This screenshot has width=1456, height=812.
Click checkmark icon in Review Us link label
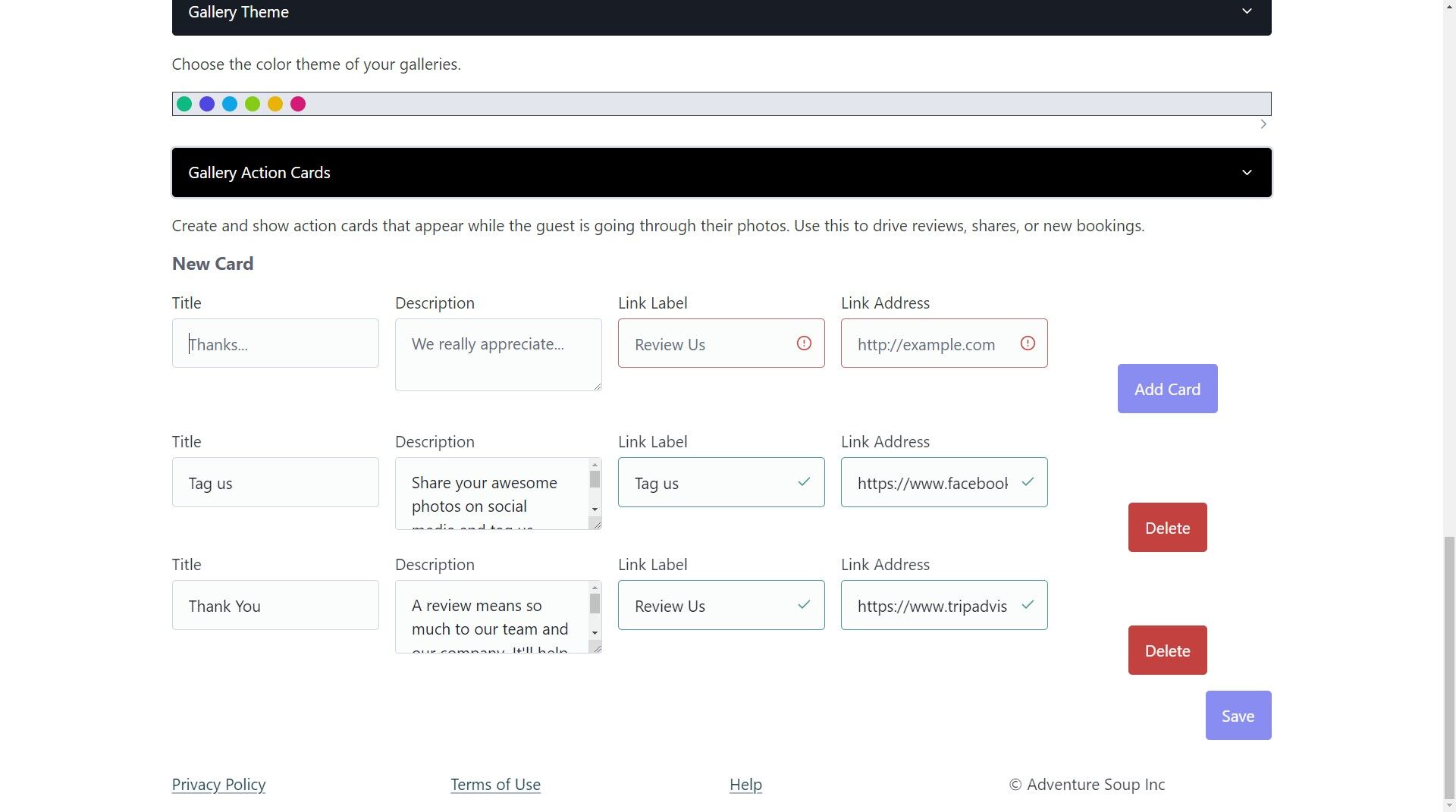tap(804, 605)
